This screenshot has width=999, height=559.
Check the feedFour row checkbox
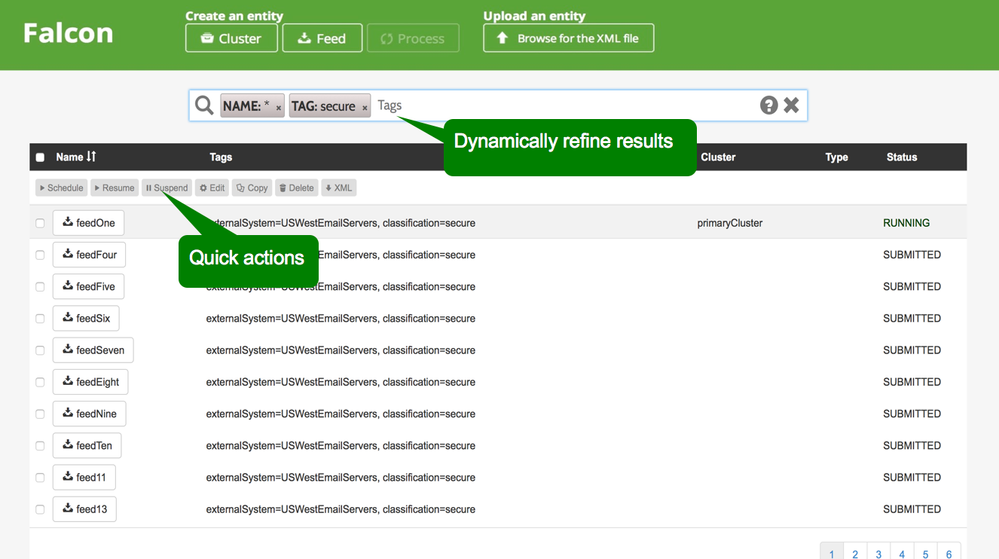point(40,255)
